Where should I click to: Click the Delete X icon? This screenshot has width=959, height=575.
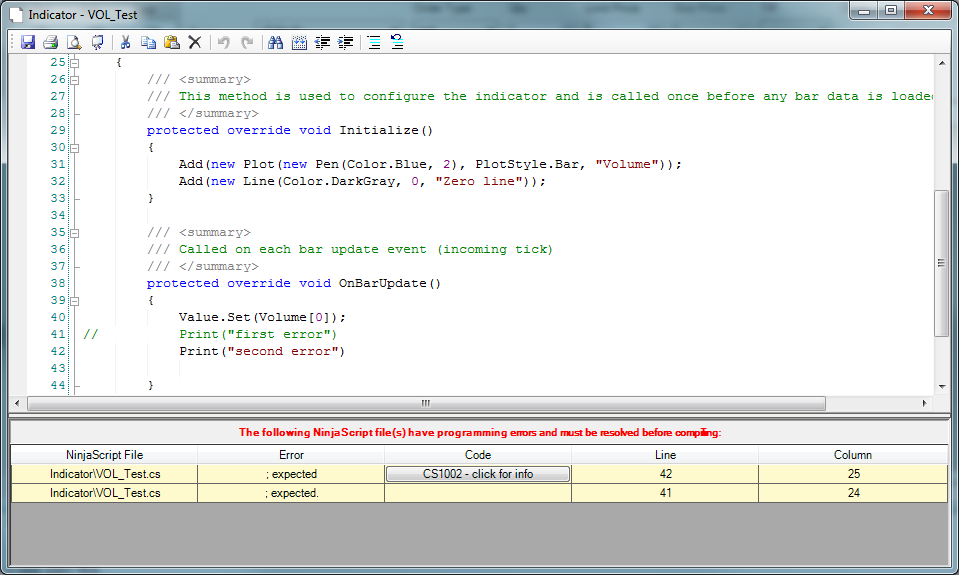(195, 42)
